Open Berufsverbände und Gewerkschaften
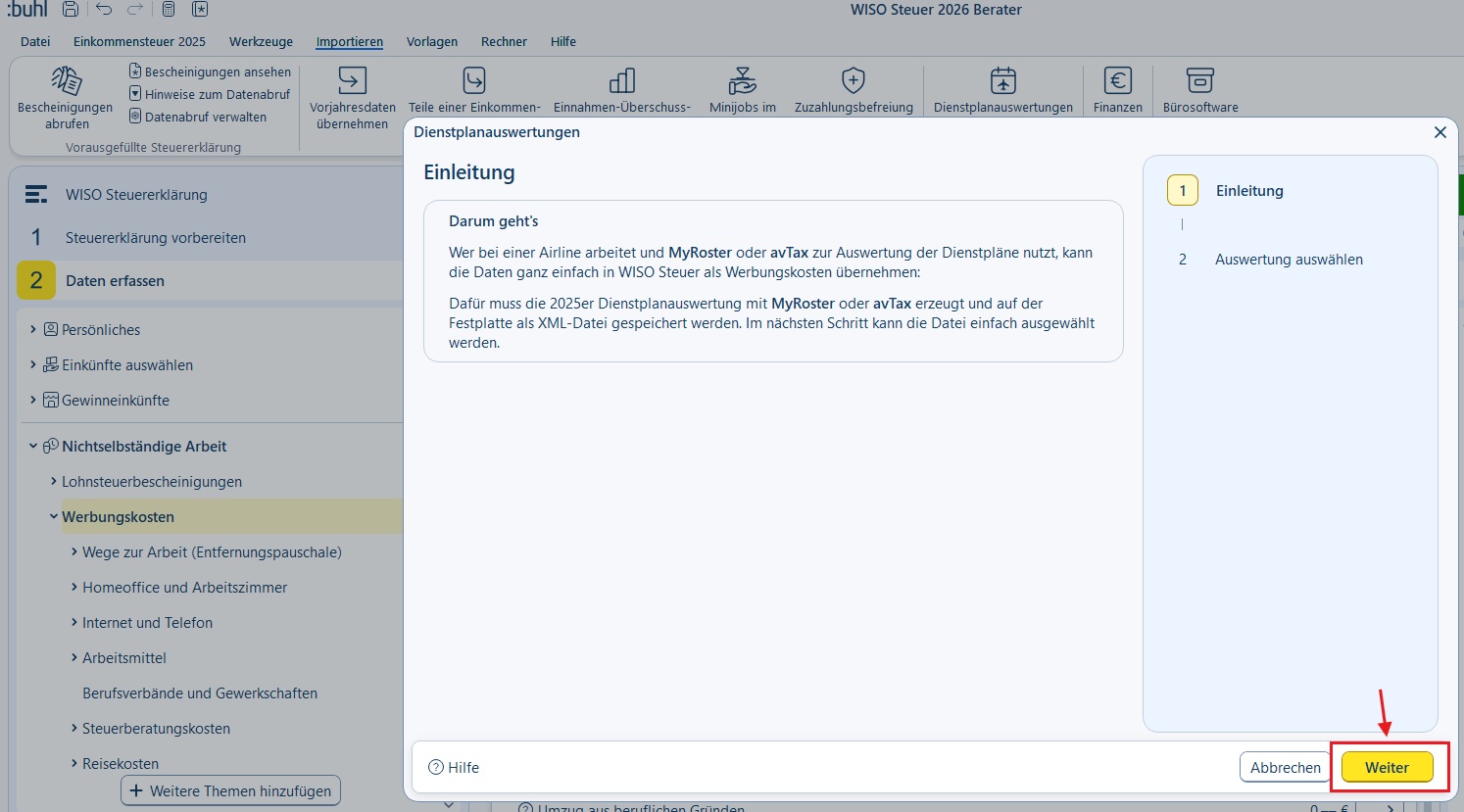Screen dimensions: 1464x812 [x=200, y=693]
